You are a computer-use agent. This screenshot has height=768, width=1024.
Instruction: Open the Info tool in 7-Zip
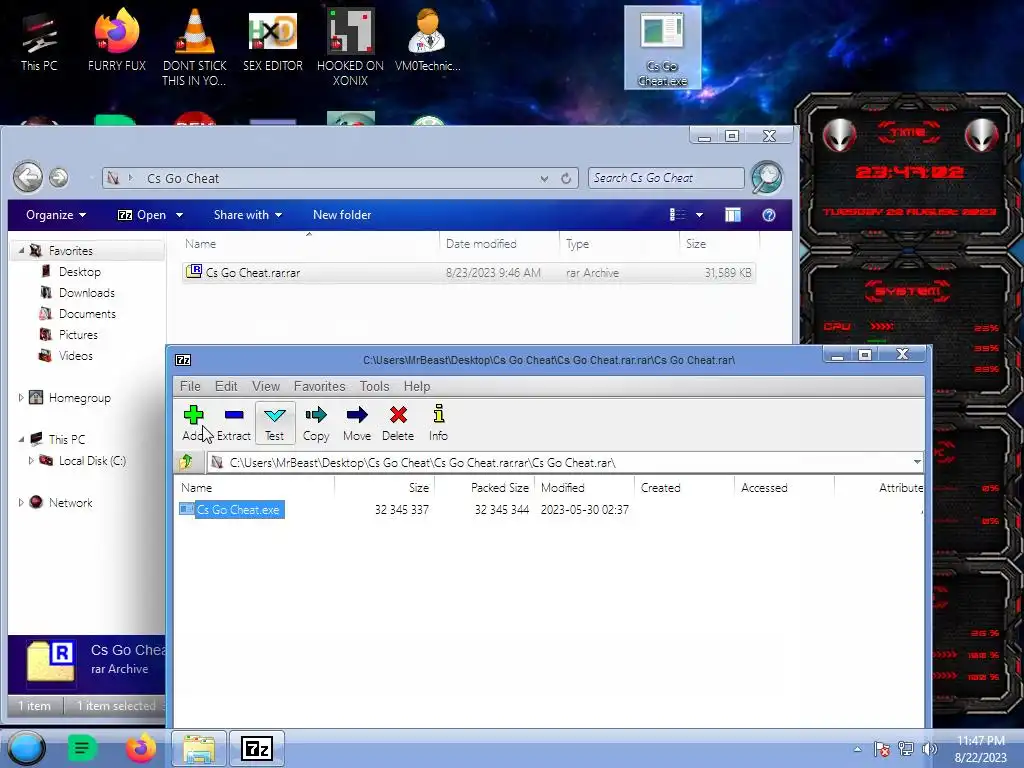click(438, 423)
